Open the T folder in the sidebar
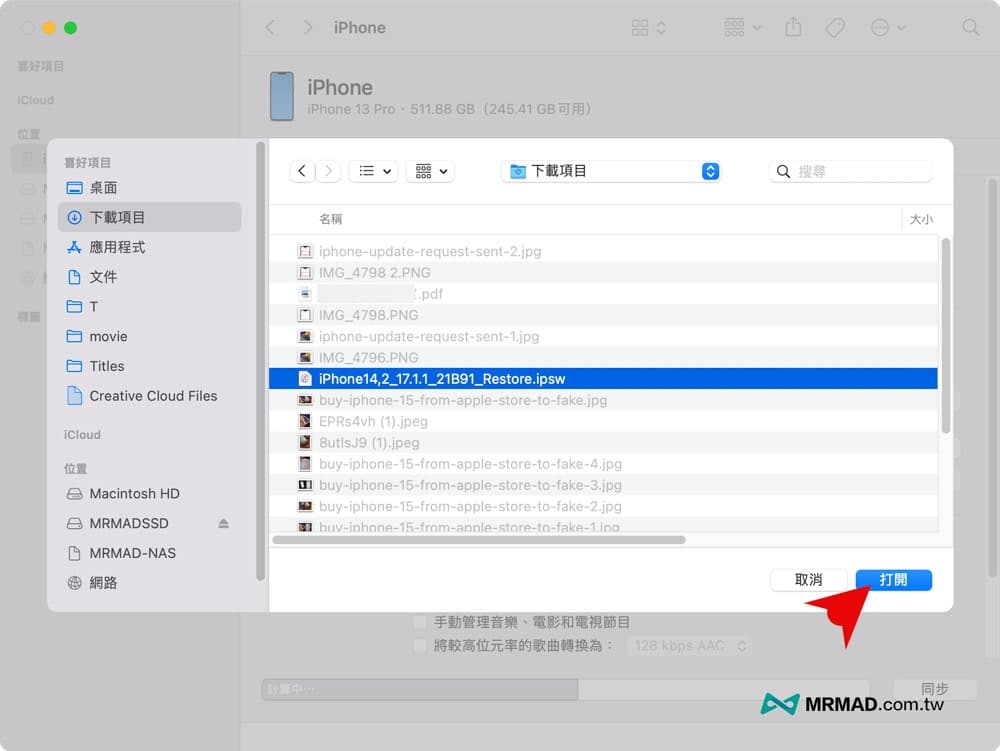The image size is (1000, 751). pos(150,307)
